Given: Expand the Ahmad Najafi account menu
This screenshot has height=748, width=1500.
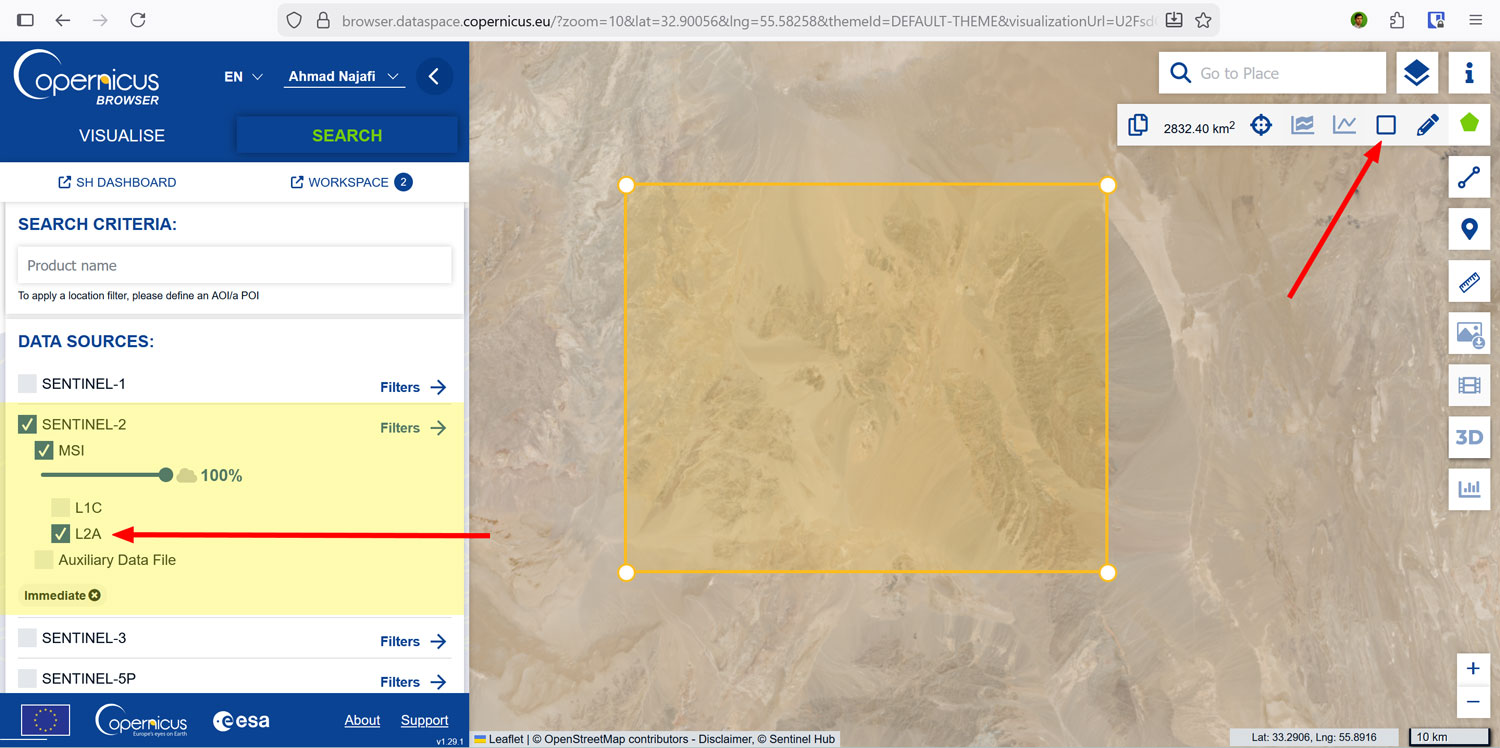Looking at the screenshot, I should coord(344,77).
